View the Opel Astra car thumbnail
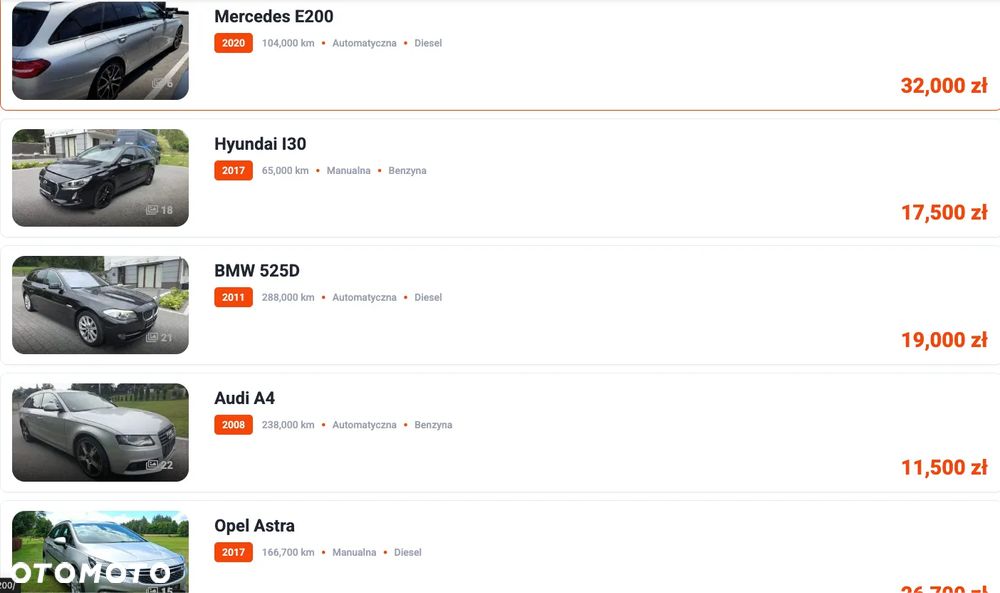The image size is (1000, 593). pyautogui.click(x=100, y=552)
